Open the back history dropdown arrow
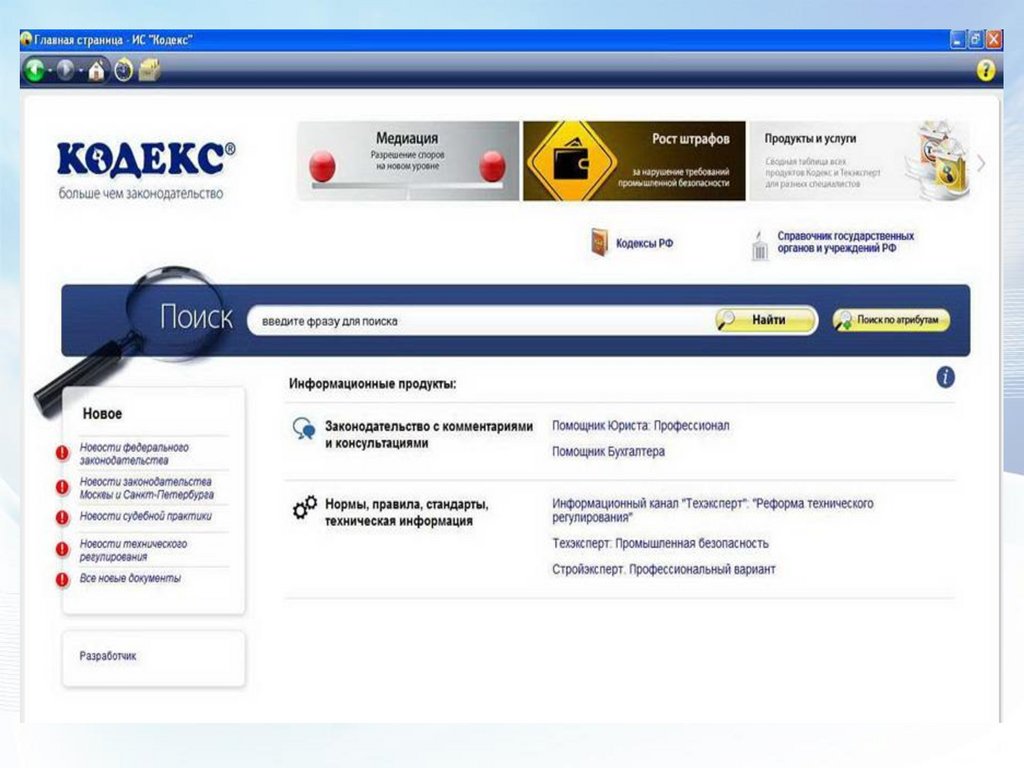 50,71
